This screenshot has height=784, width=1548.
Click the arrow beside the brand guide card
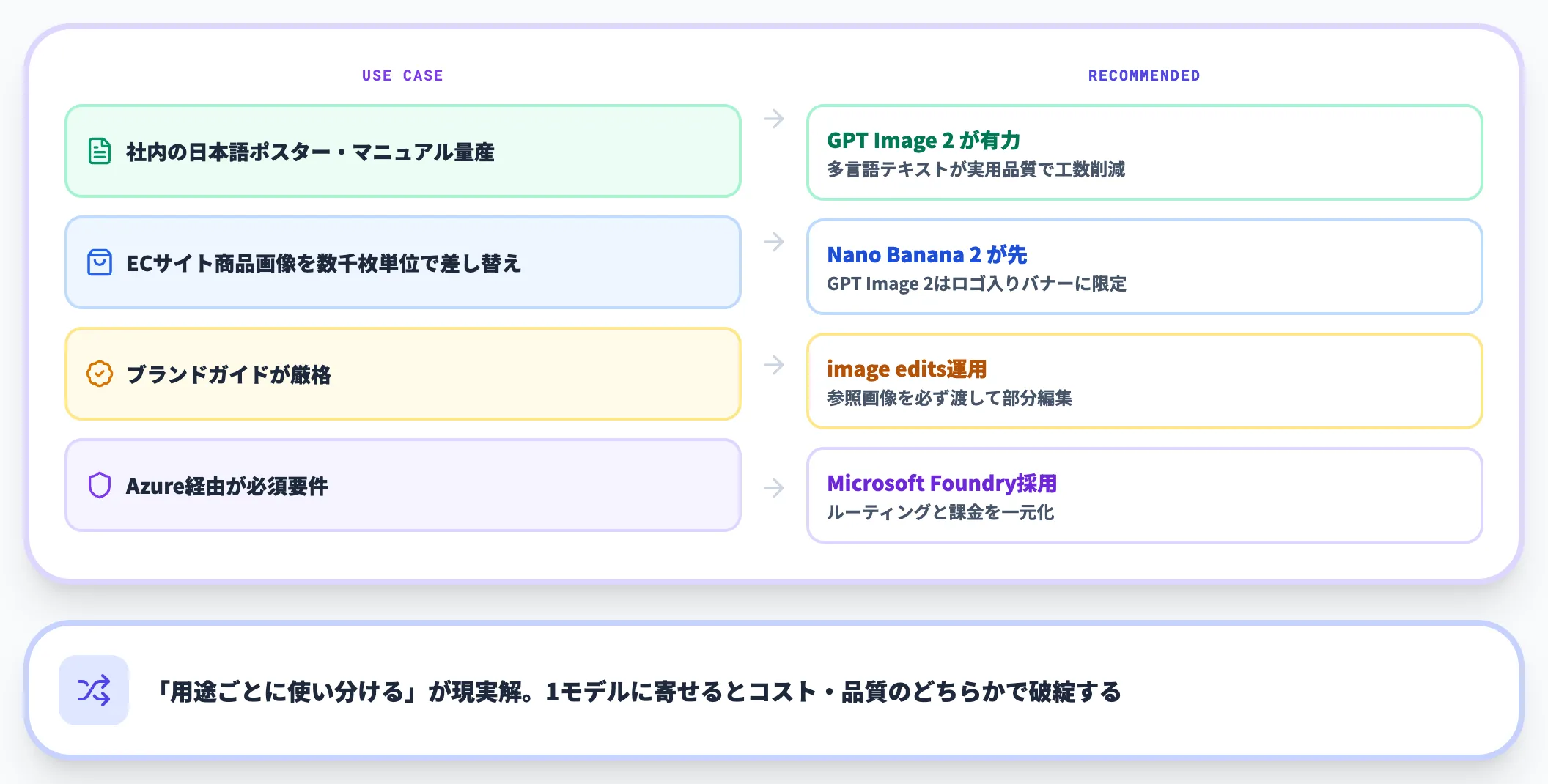(775, 364)
